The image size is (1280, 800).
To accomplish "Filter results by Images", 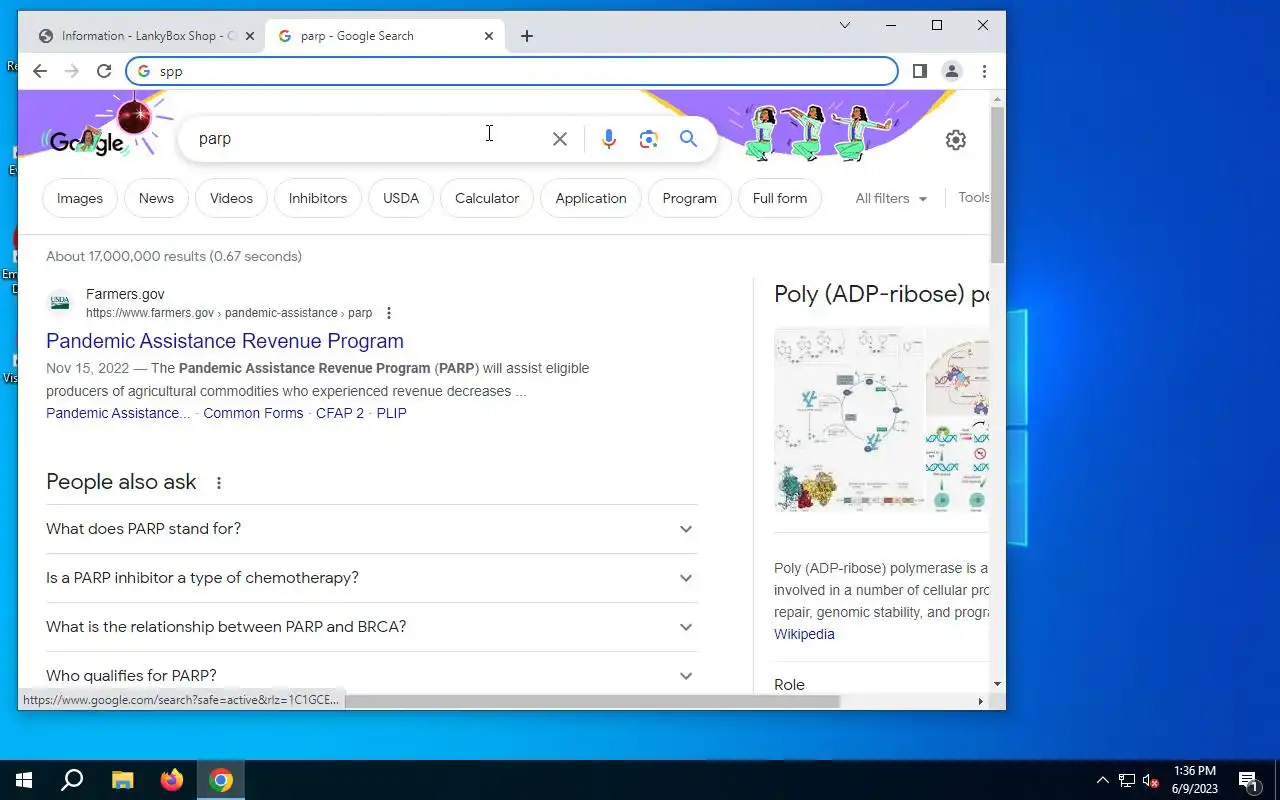I will 80,198.
